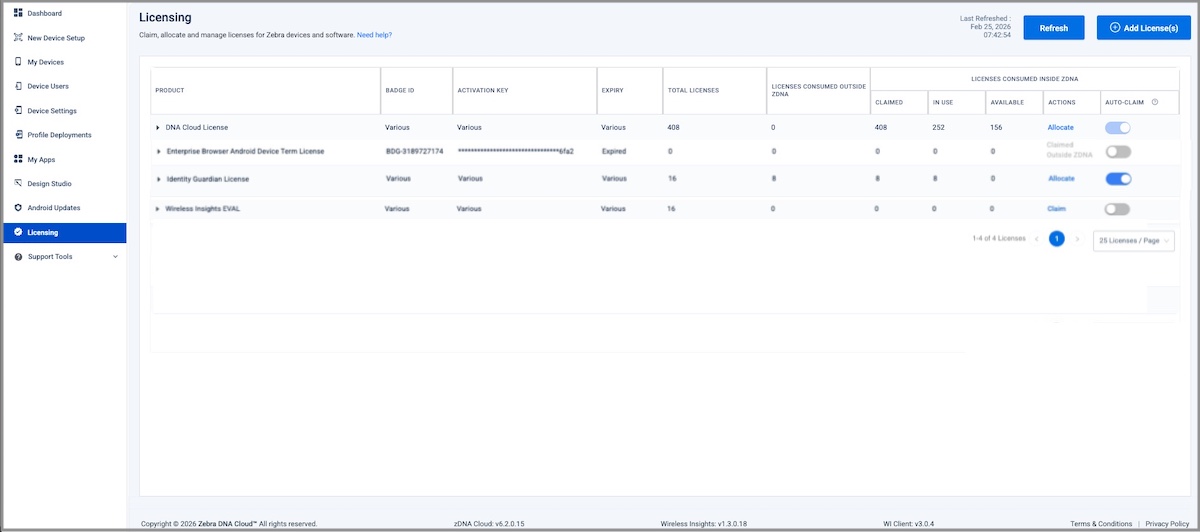Click the My Devices phone icon
1200x532 pixels.
pos(18,62)
